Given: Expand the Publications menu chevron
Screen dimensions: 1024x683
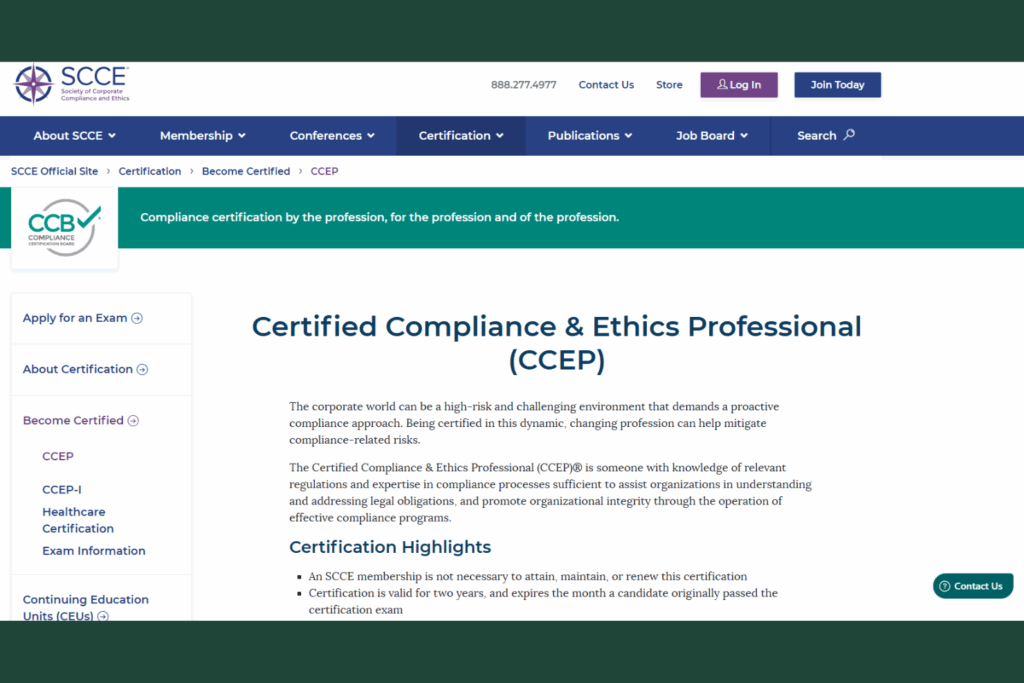Looking at the screenshot, I should pos(628,136).
